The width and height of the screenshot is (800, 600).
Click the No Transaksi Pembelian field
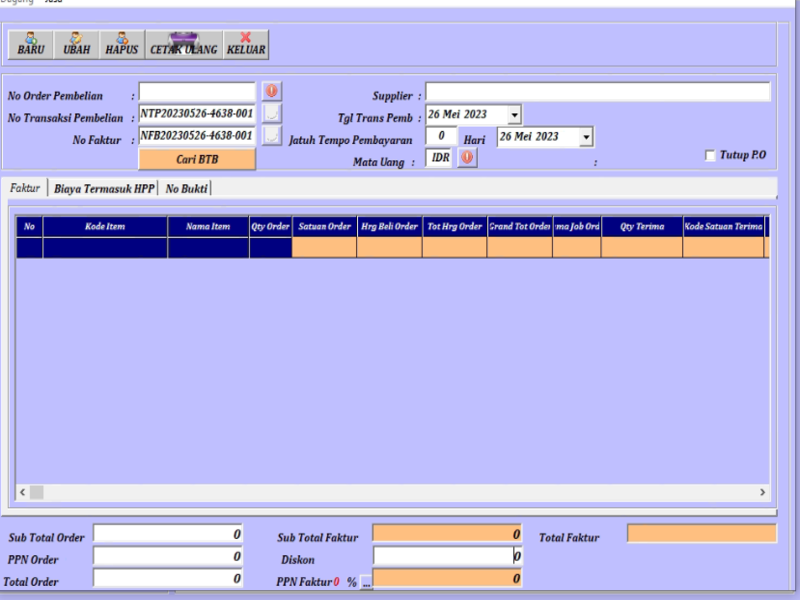tap(197, 114)
